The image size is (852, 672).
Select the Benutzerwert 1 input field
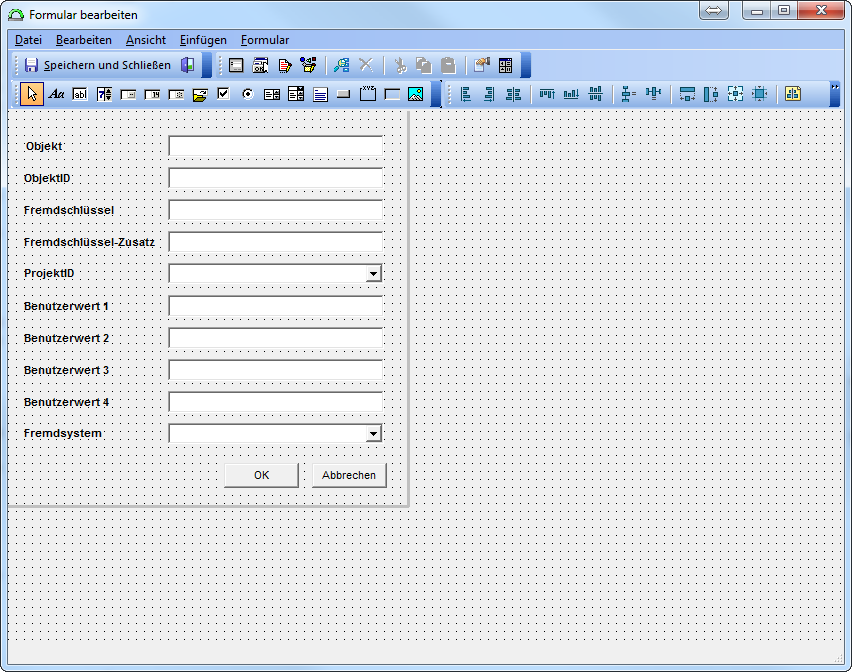point(275,306)
